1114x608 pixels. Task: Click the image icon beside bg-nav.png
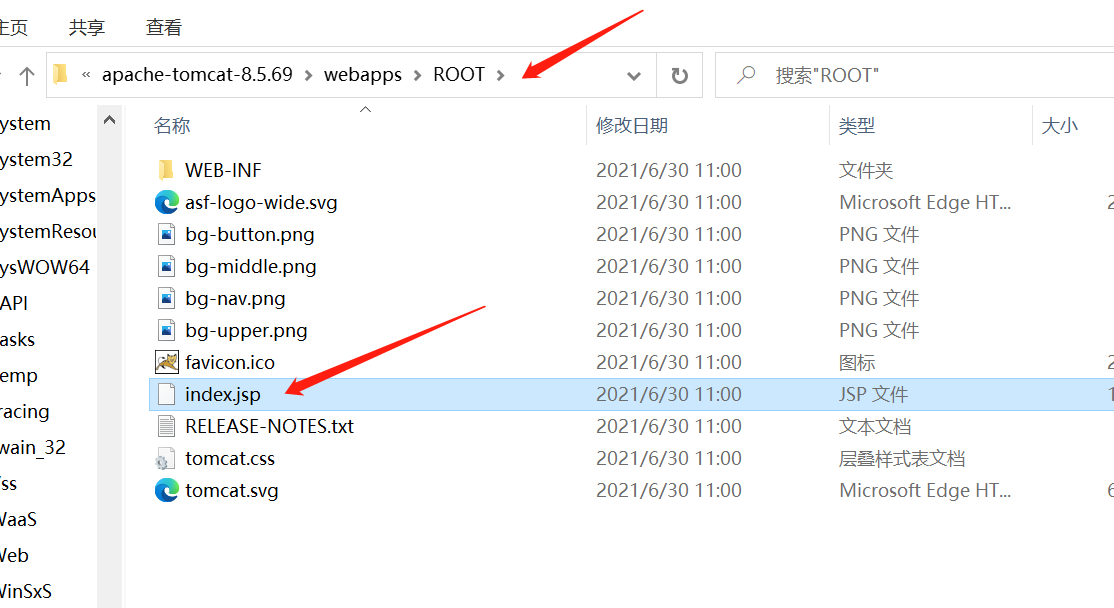coord(166,298)
